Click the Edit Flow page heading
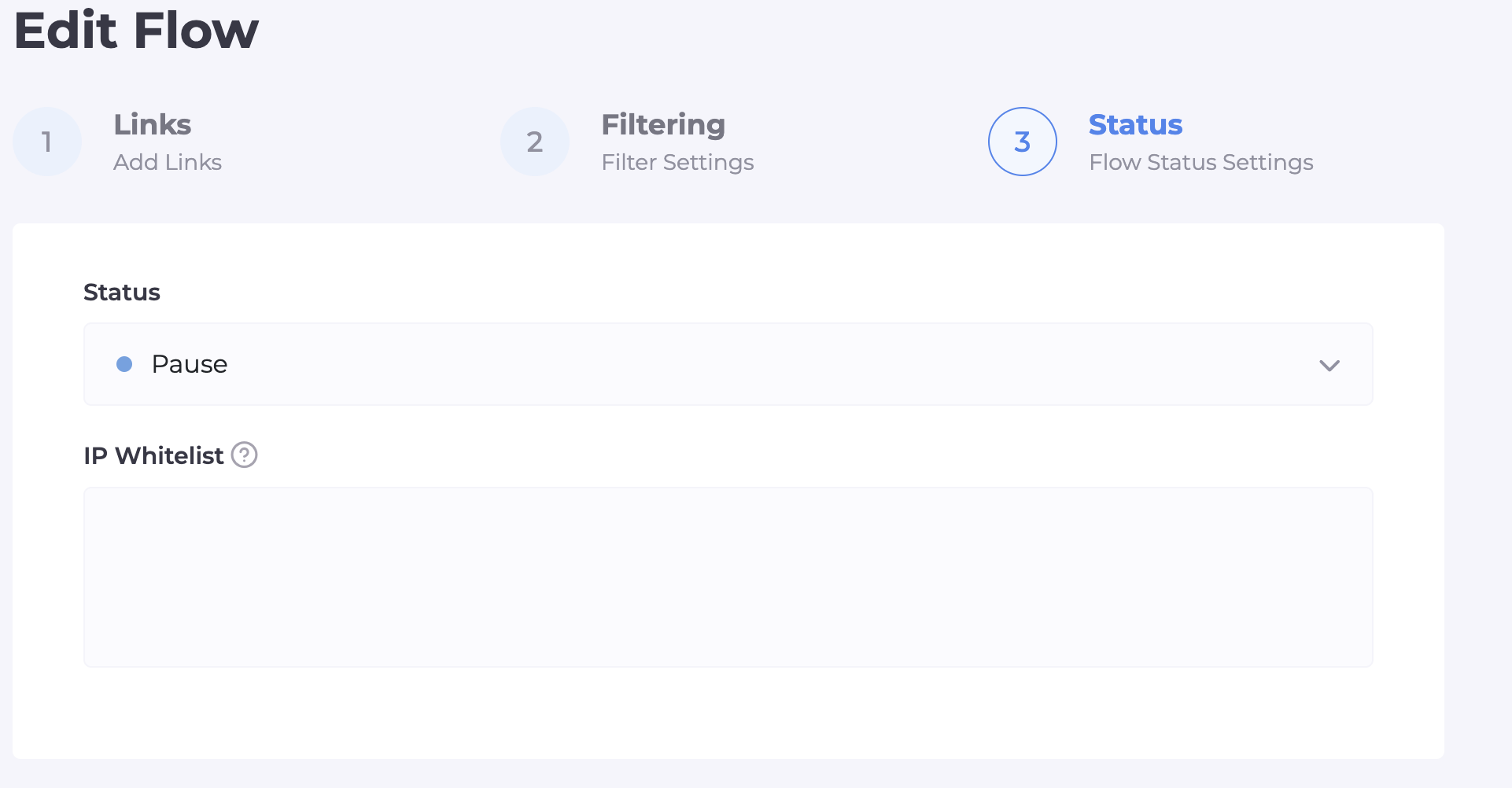The image size is (1512, 788). tap(136, 31)
